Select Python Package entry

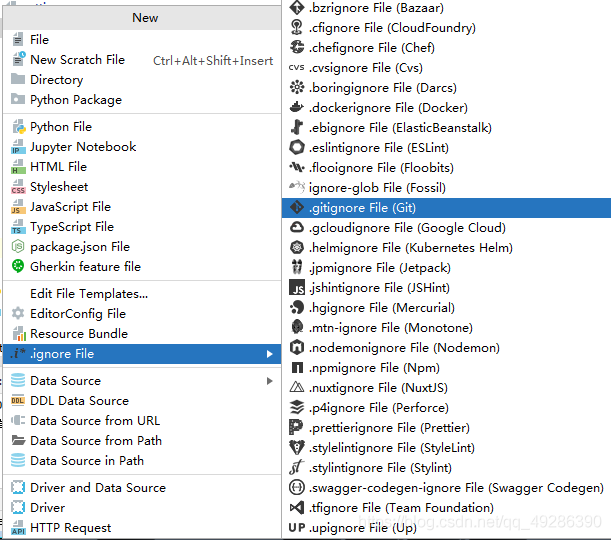tap(142, 100)
